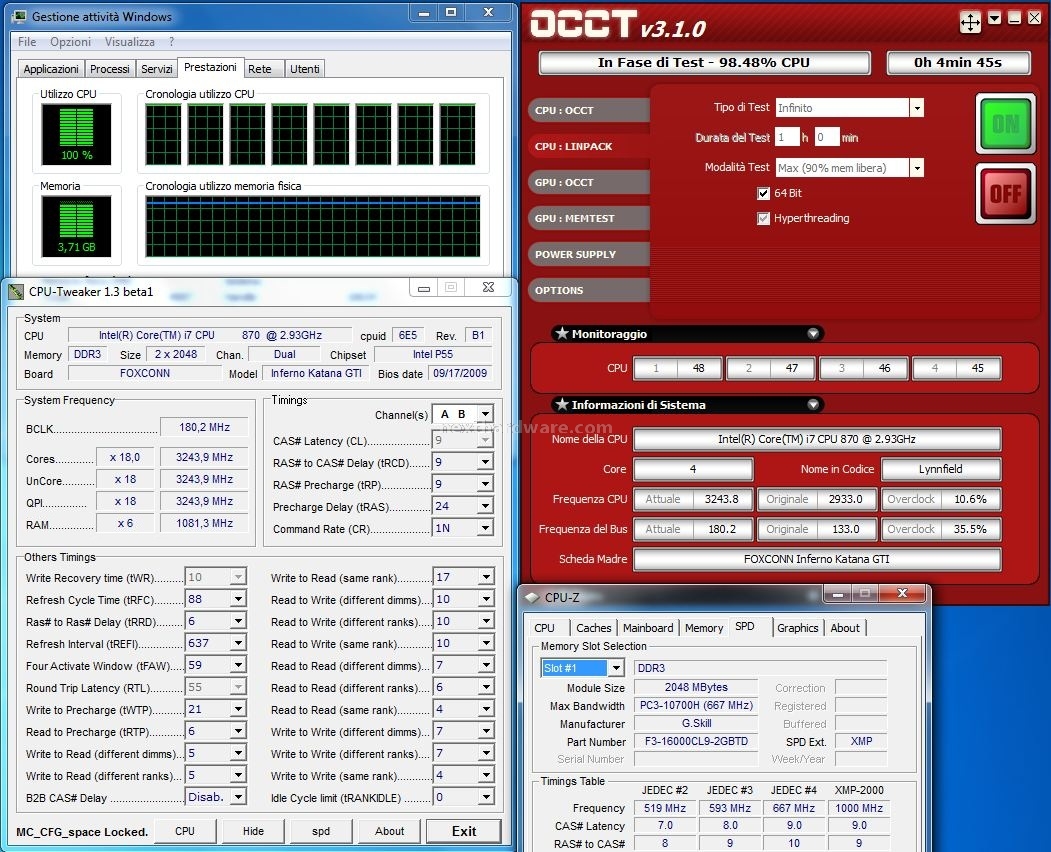Select the CPU : OCCT test
This screenshot has width=1051, height=852.
click(x=589, y=111)
